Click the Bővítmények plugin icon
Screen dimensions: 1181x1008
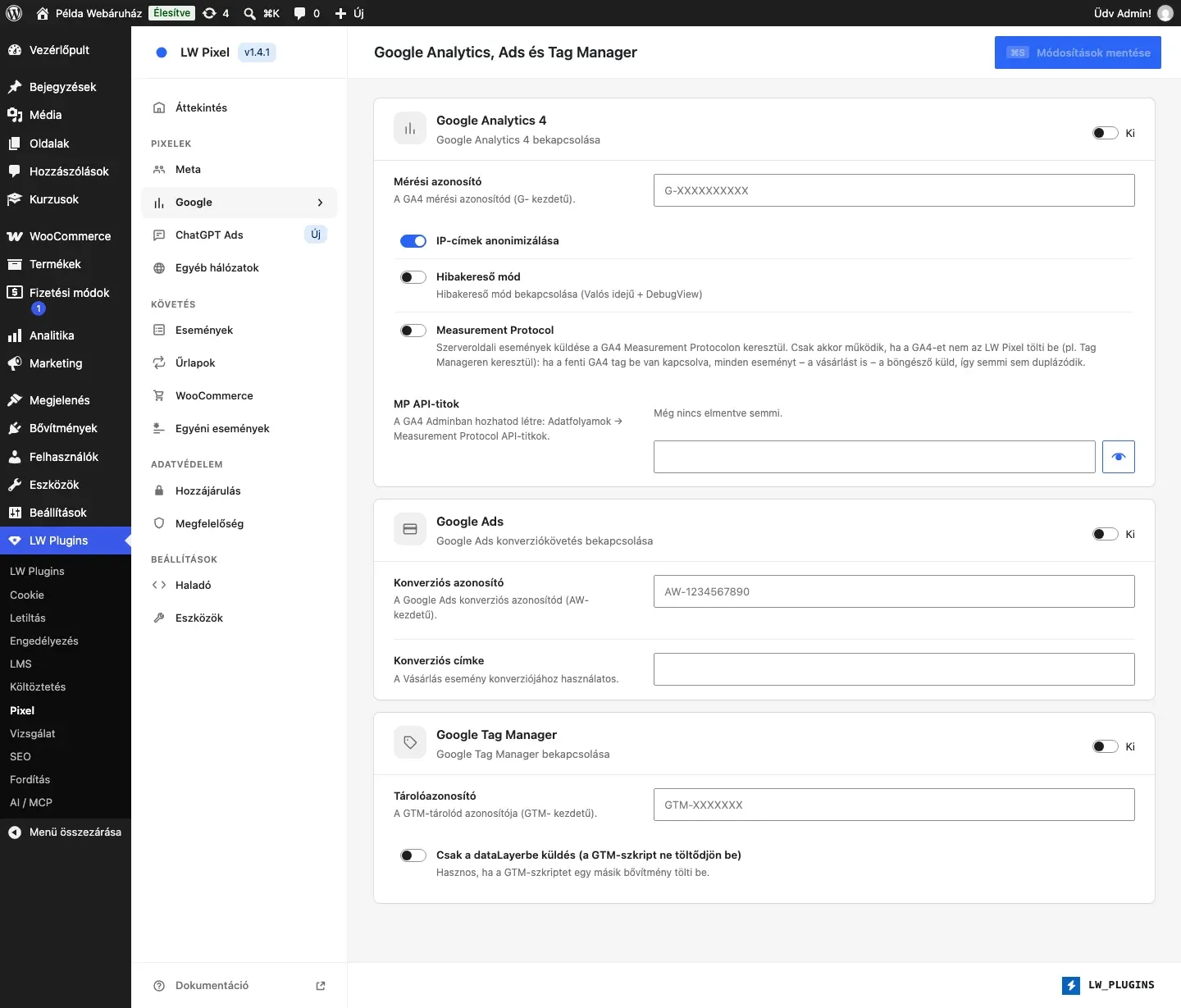point(15,428)
